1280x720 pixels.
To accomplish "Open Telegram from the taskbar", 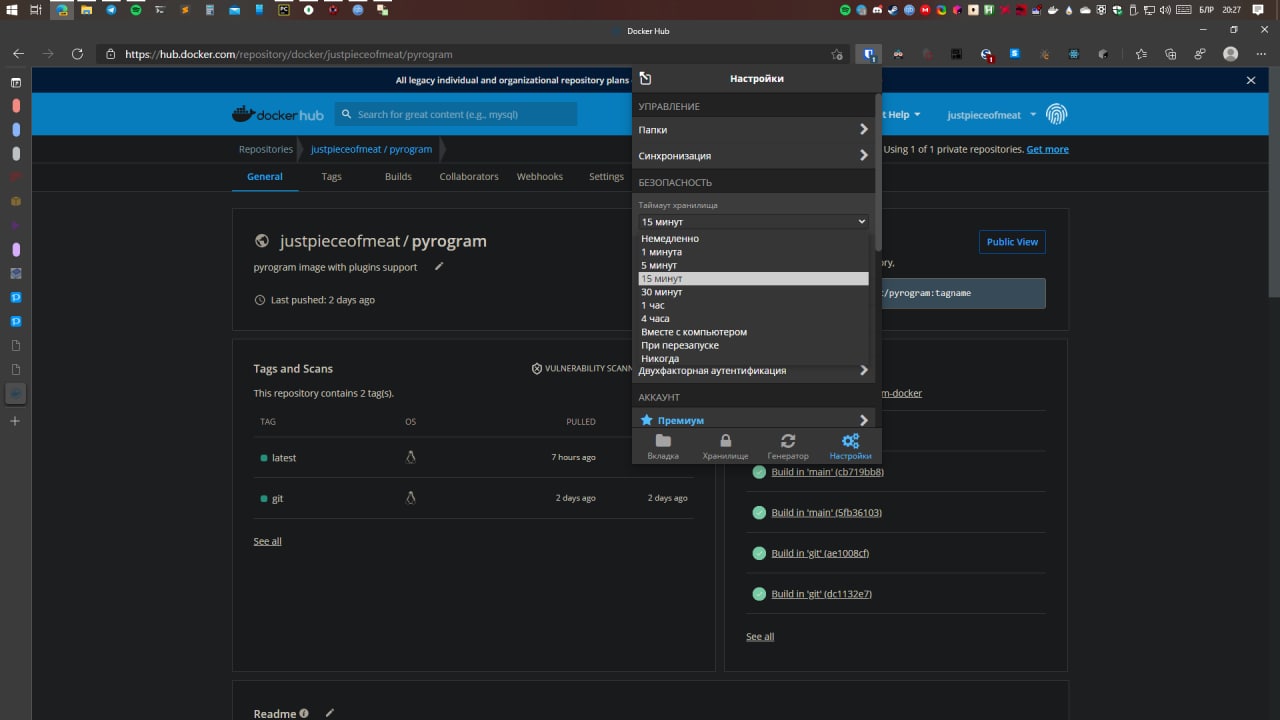I will (x=111, y=10).
